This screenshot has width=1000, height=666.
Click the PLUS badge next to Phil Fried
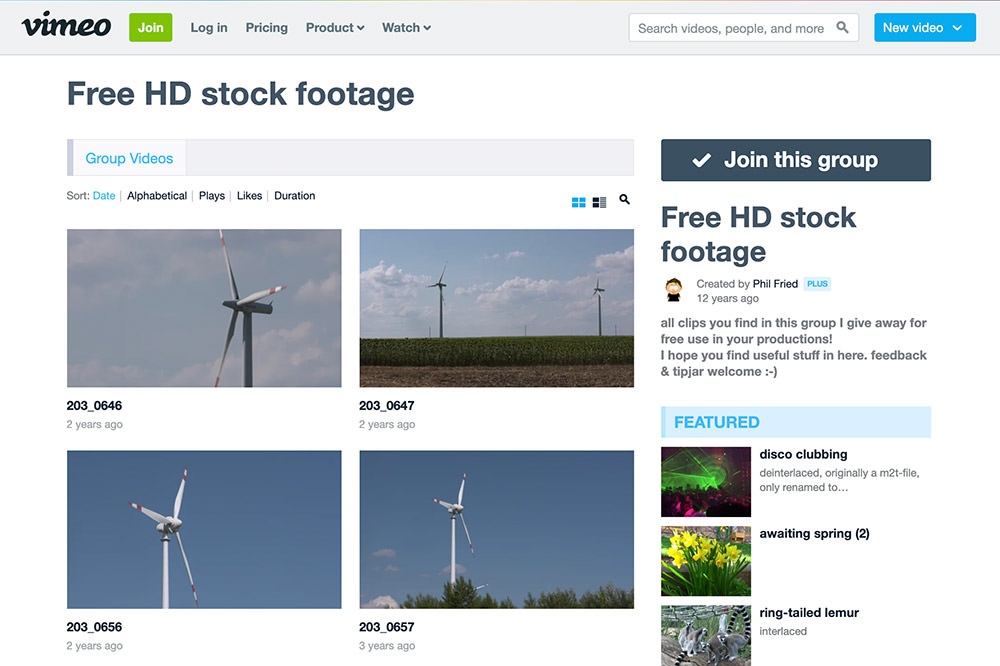pos(817,284)
